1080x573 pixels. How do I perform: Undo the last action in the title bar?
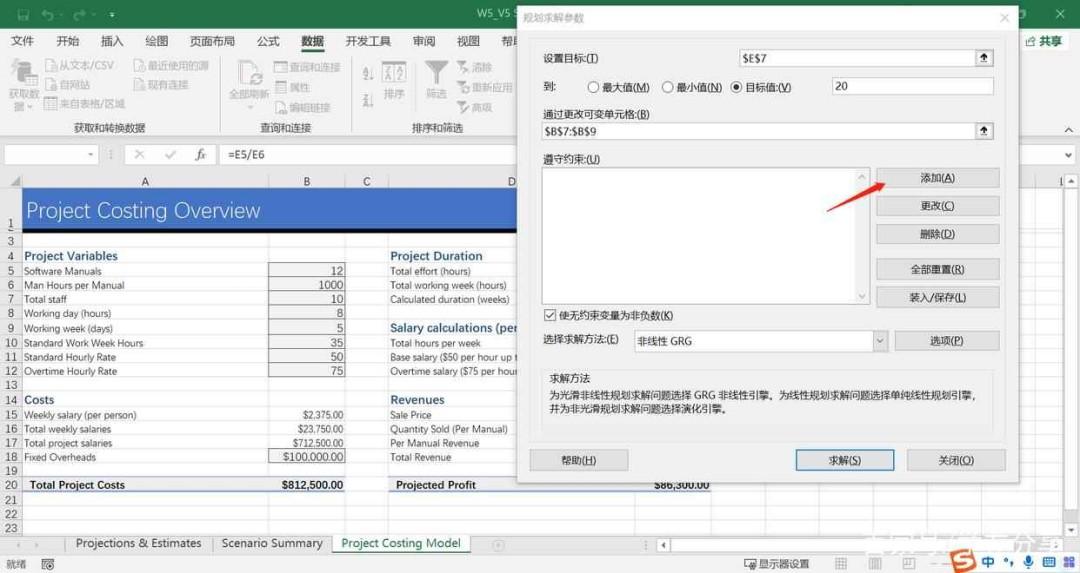(x=47, y=14)
